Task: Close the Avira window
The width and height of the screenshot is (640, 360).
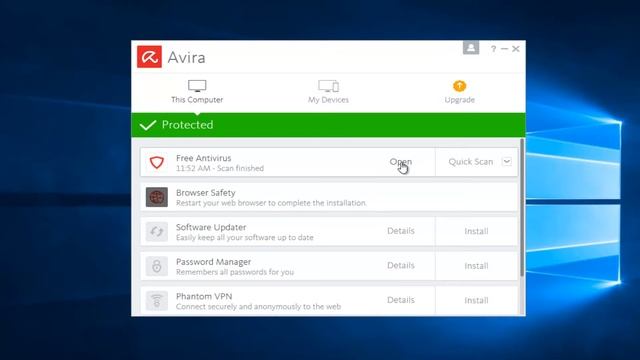Action: (x=516, y=49)
